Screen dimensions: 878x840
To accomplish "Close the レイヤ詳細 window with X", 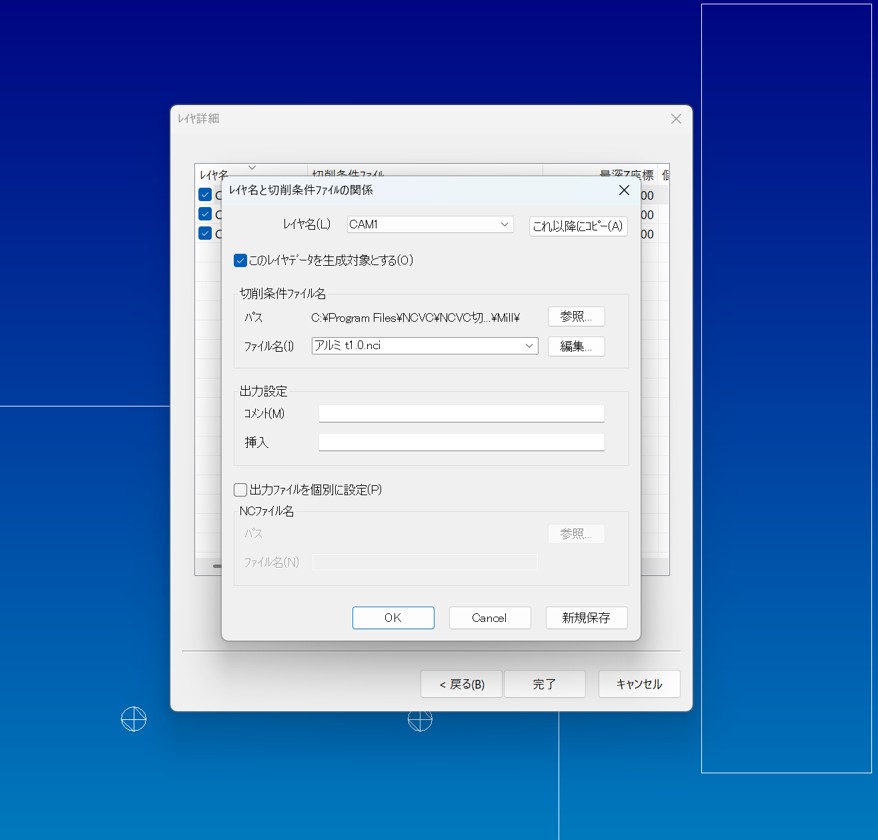I will [x=676, y=119].
